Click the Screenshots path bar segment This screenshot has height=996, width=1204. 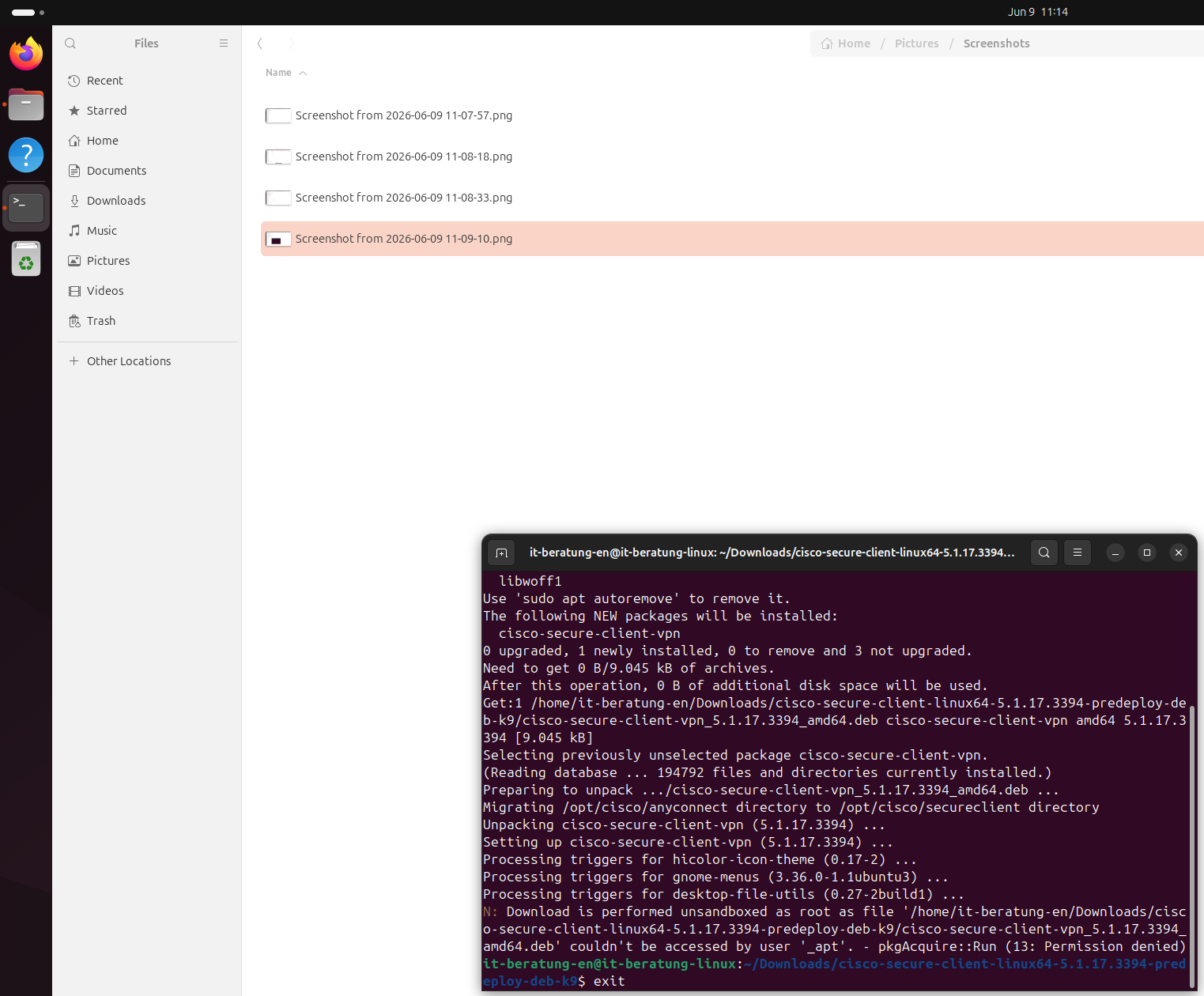996,43
